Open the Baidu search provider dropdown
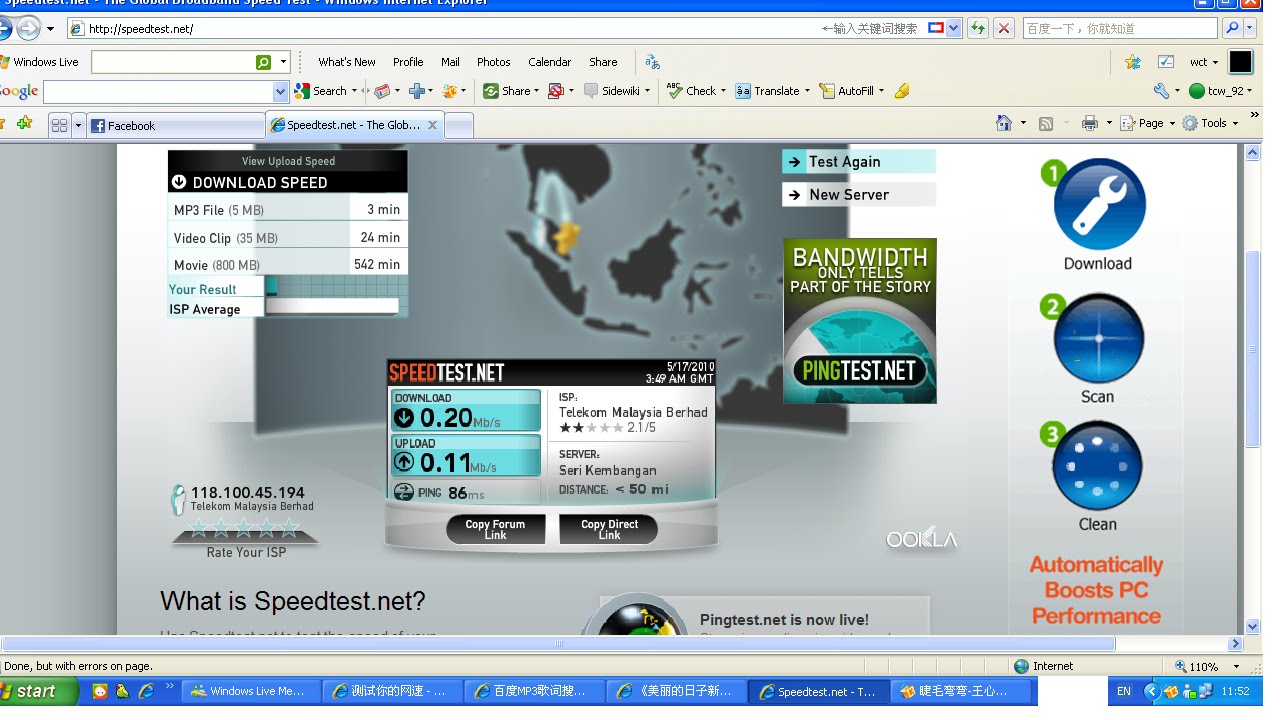Screen dimensions: 1280x720 [x=1252, y=28]
